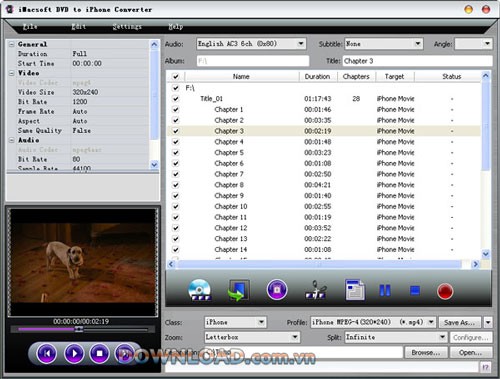Uncheck the Title_01 checkbox
The image size is (500, 379).
point(175,99)
